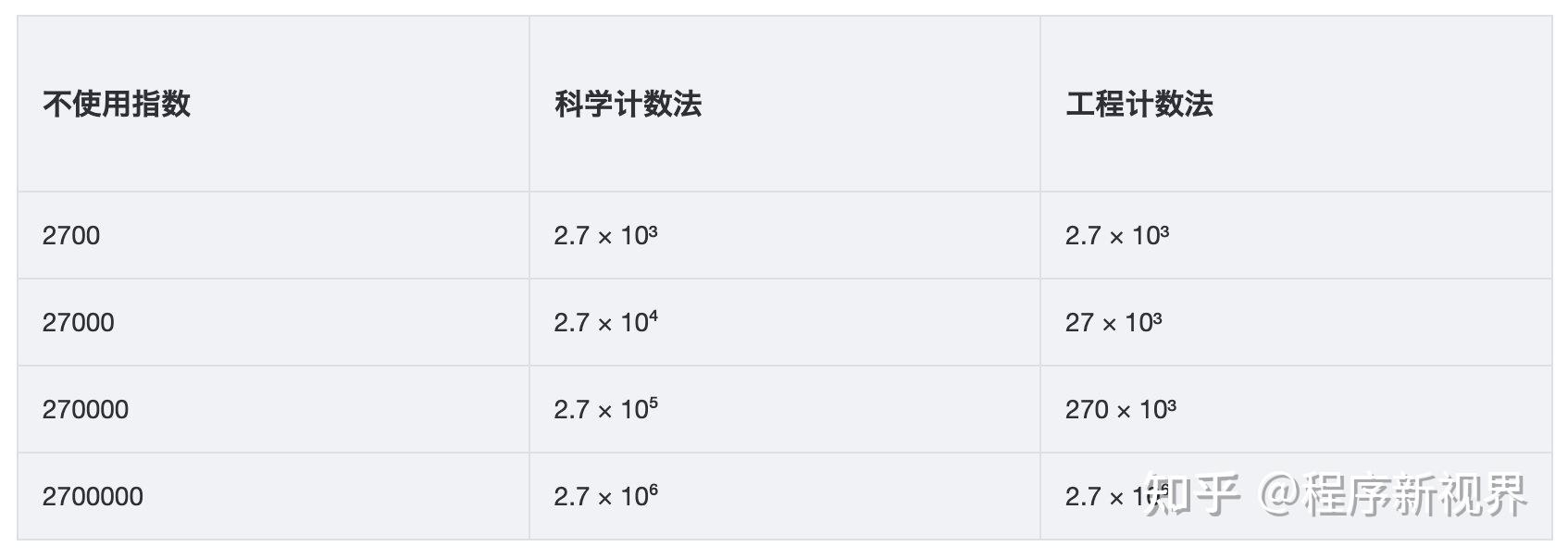Click the multiplication sign in 27 × 10³

1110,325
